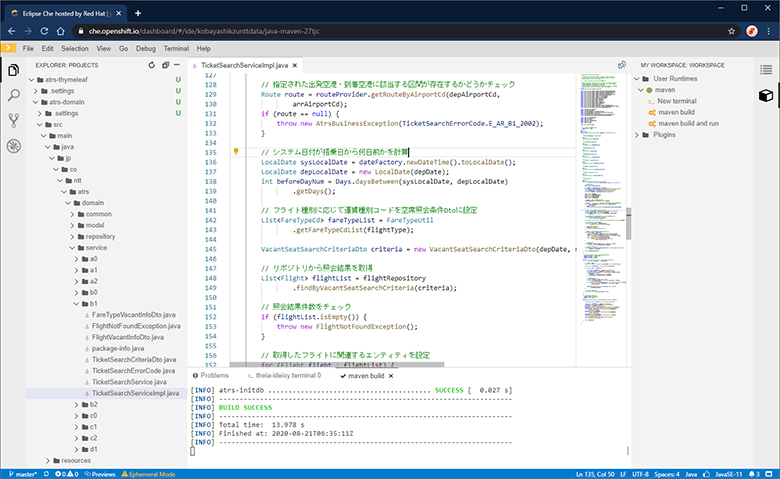Close the maven build terminal tab

(x=391, y=376)
